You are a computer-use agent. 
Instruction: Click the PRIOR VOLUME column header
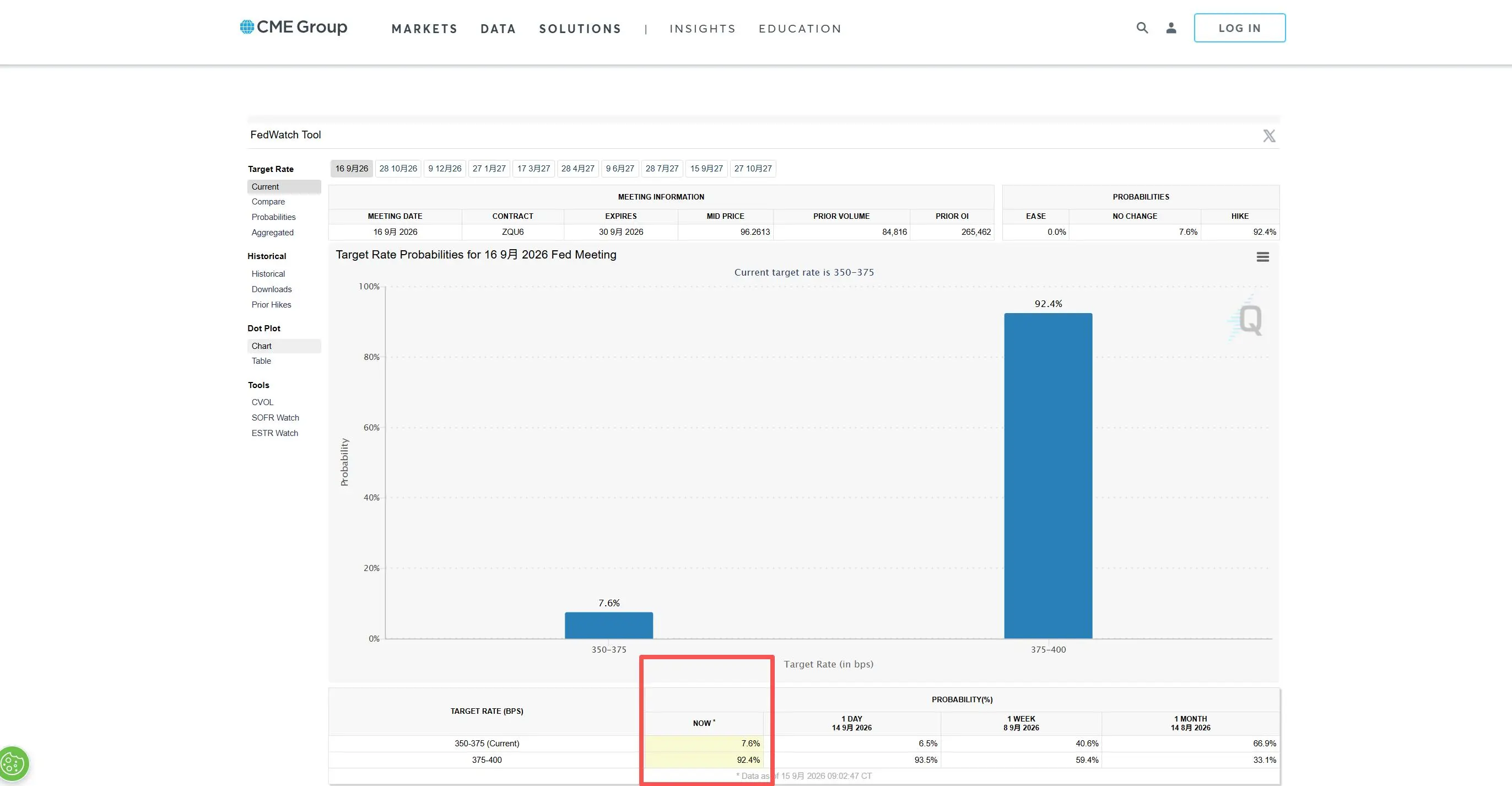point(841,216)
